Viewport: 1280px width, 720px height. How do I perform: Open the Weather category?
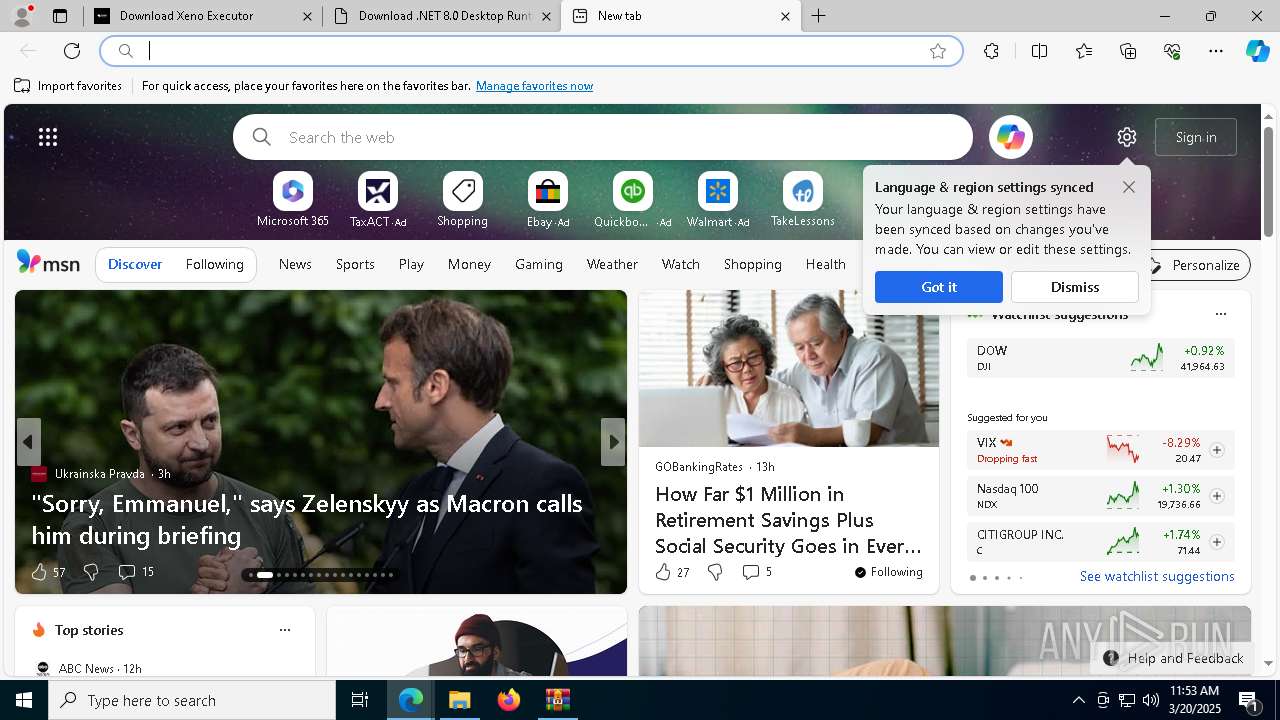tap(612, 264)
